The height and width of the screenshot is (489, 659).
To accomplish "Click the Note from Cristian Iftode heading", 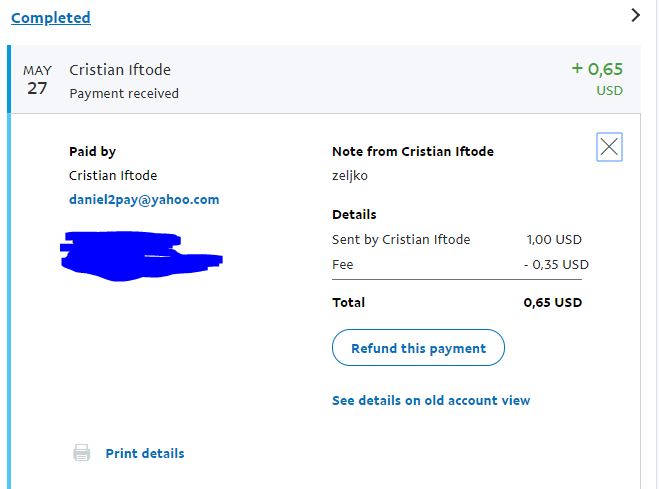I will pos(413,151).
